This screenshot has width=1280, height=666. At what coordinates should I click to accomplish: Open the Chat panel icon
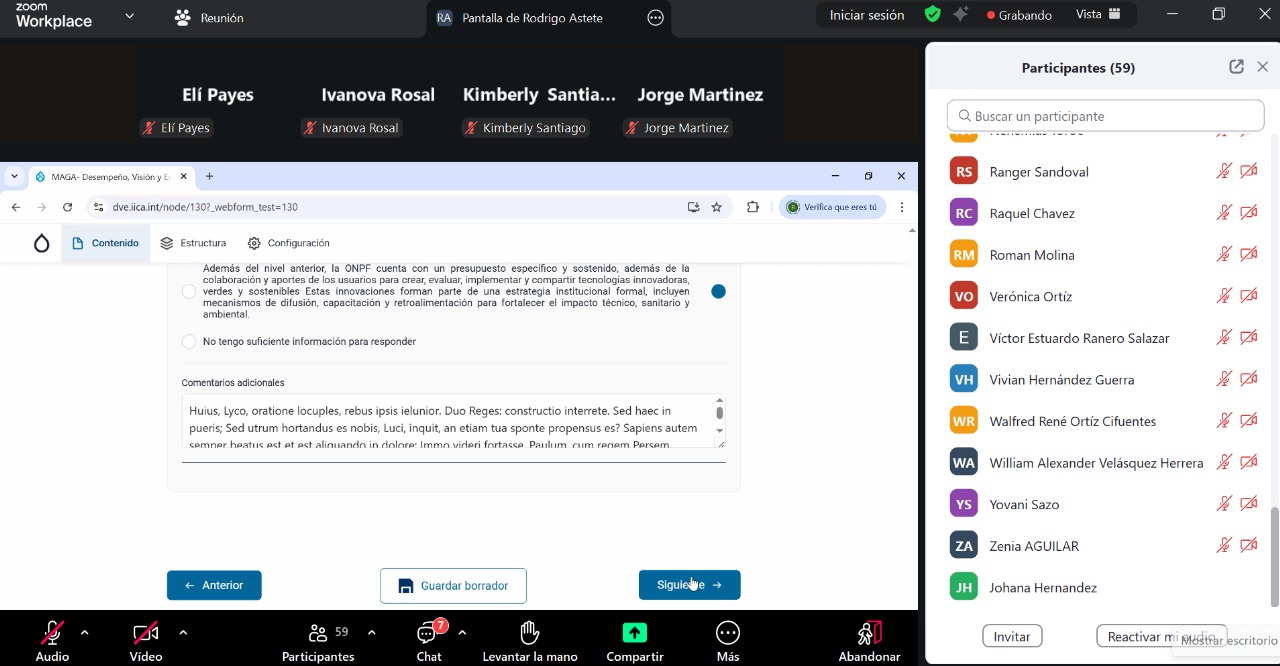point(429,633)
